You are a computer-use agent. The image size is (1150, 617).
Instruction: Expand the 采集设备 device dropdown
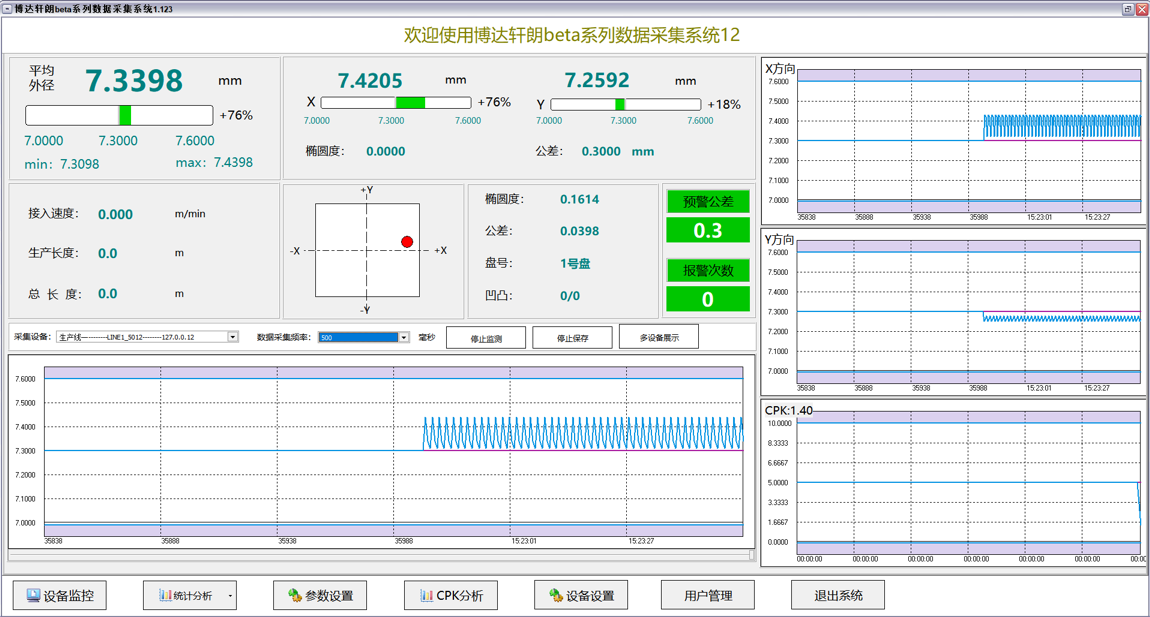[232, 338]
